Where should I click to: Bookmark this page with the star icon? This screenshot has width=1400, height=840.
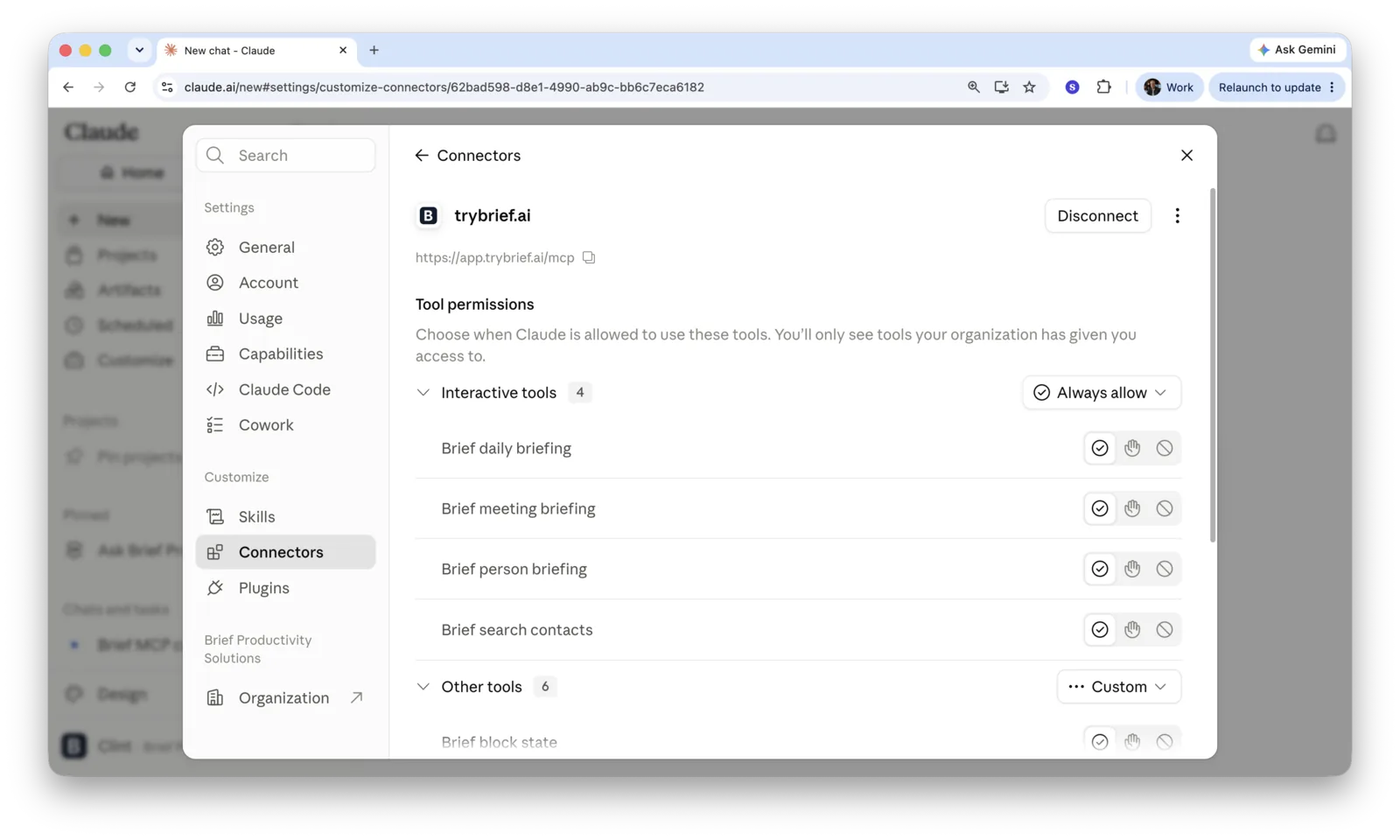1029,87
